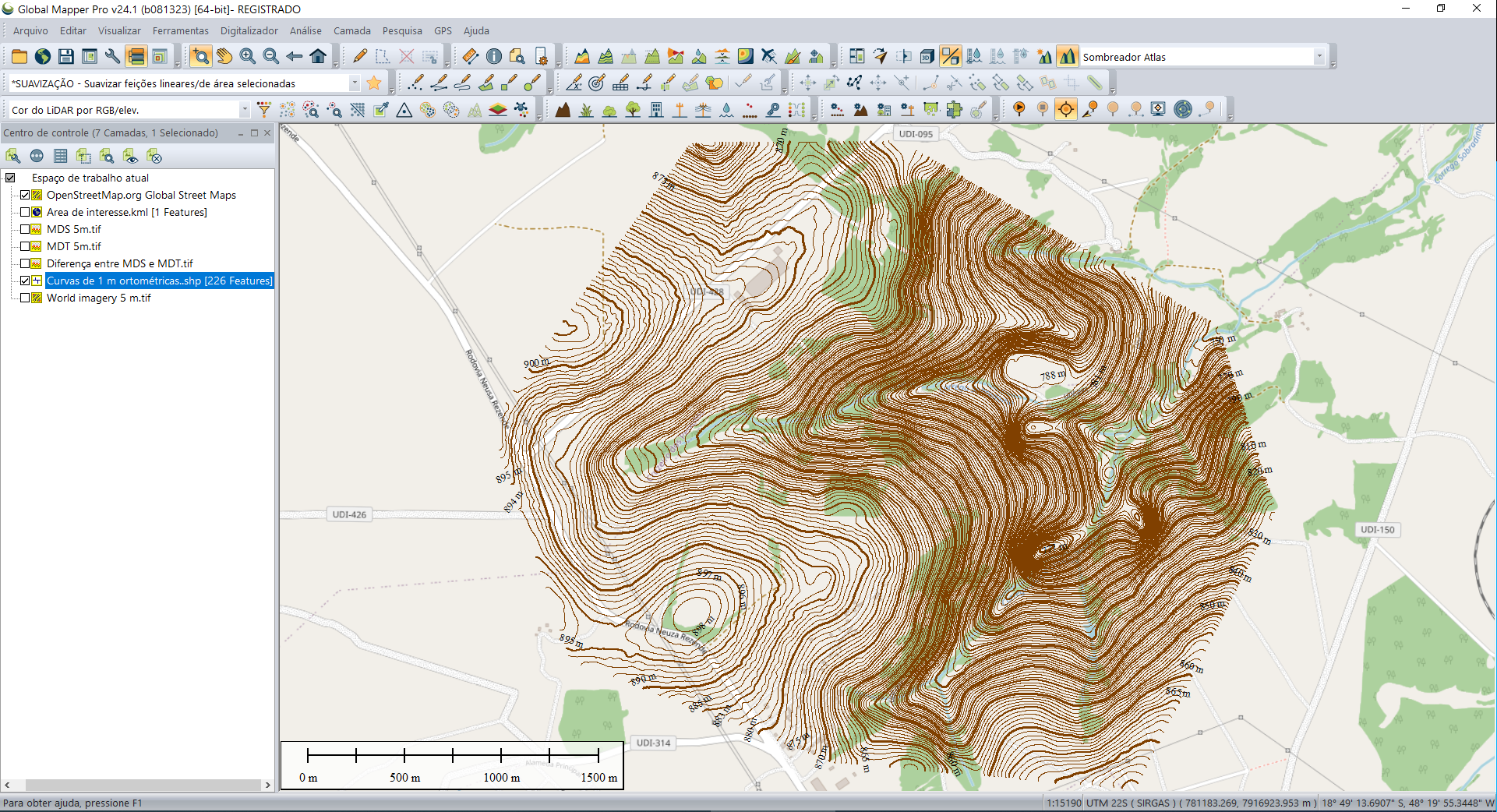Select the Feature Info tool
1497x812 pixels.
[x=494, y=56]
